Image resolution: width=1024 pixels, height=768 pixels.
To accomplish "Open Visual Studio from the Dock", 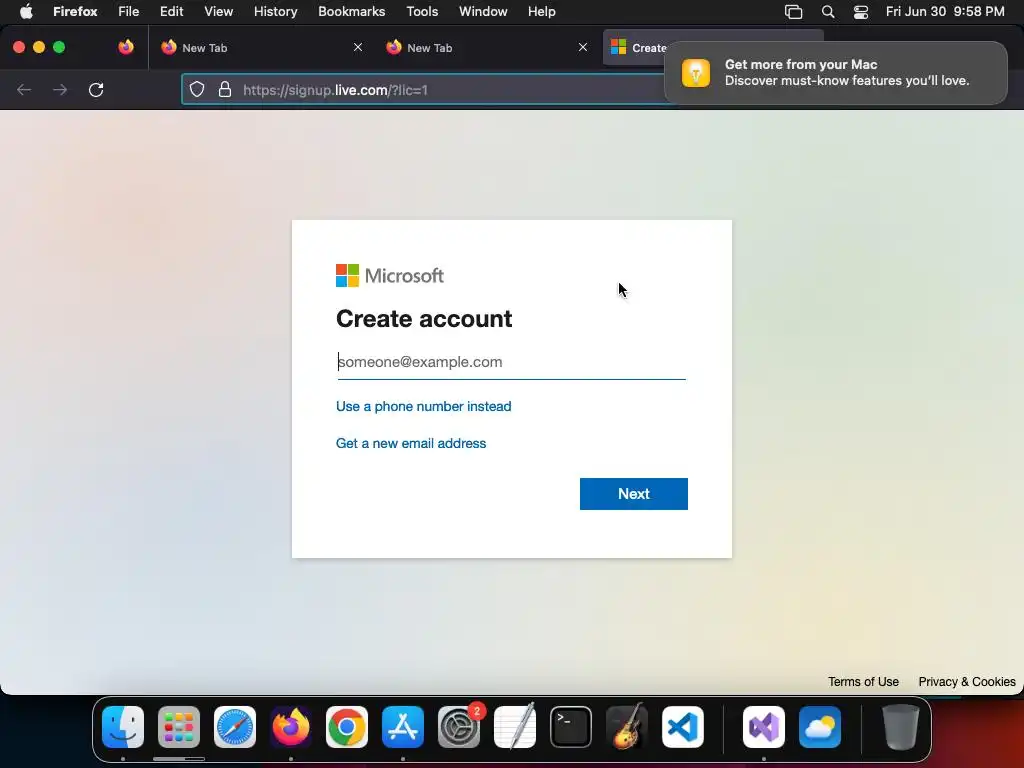I will (764, 727).
